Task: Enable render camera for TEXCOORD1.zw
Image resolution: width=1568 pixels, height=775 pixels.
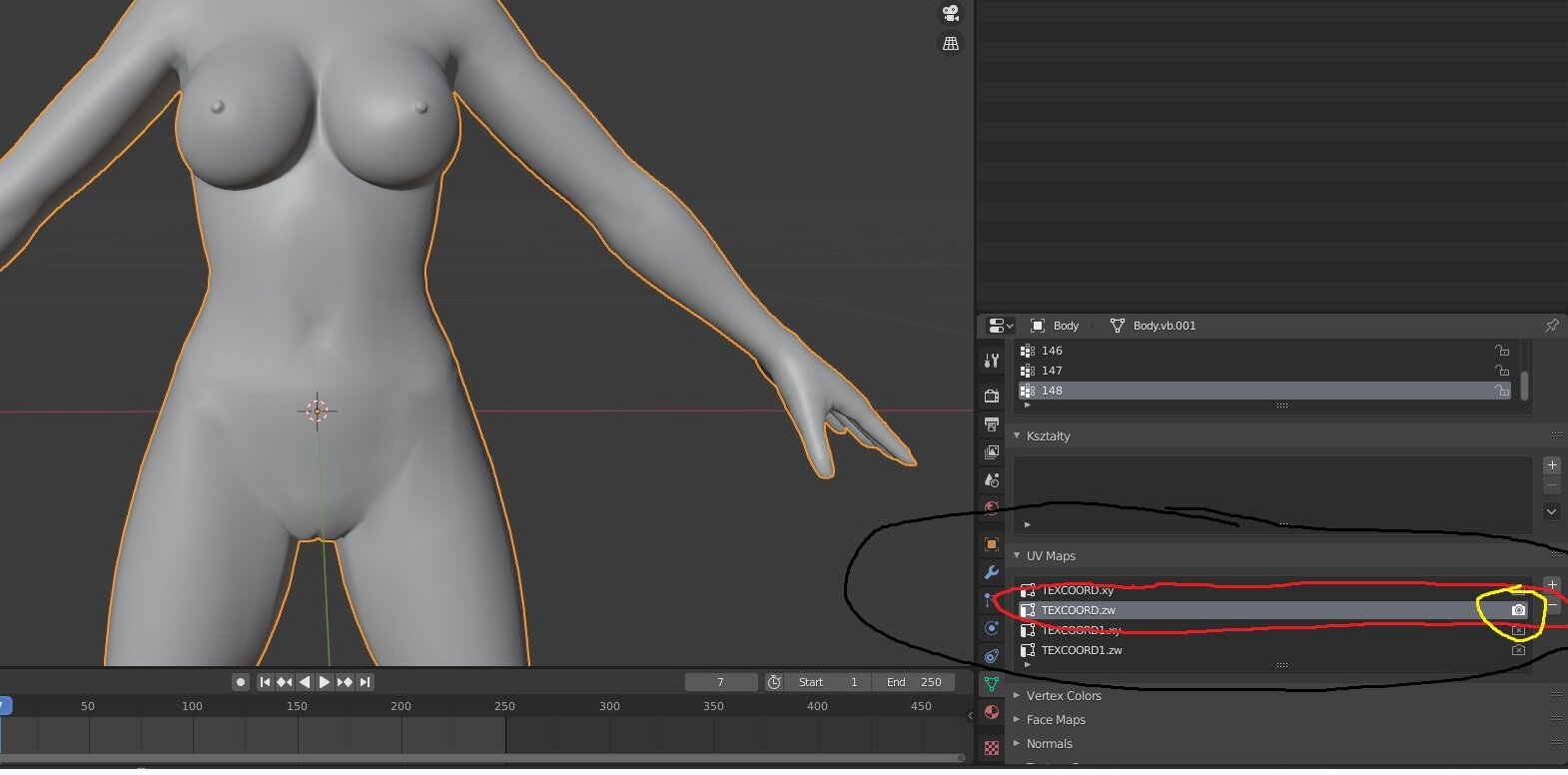Action: click(1518, 650)
